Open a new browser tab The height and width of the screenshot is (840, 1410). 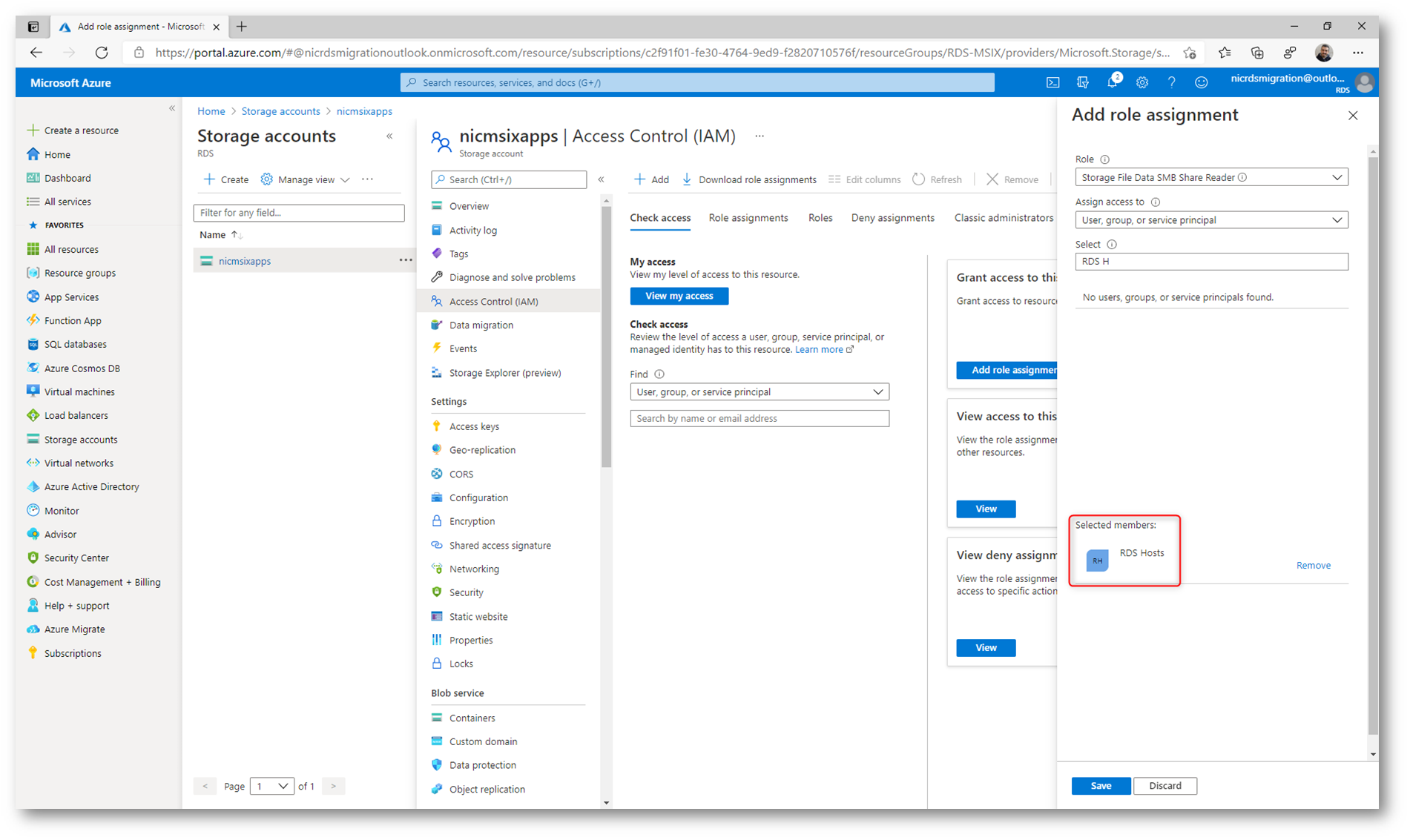coord(242,27)
